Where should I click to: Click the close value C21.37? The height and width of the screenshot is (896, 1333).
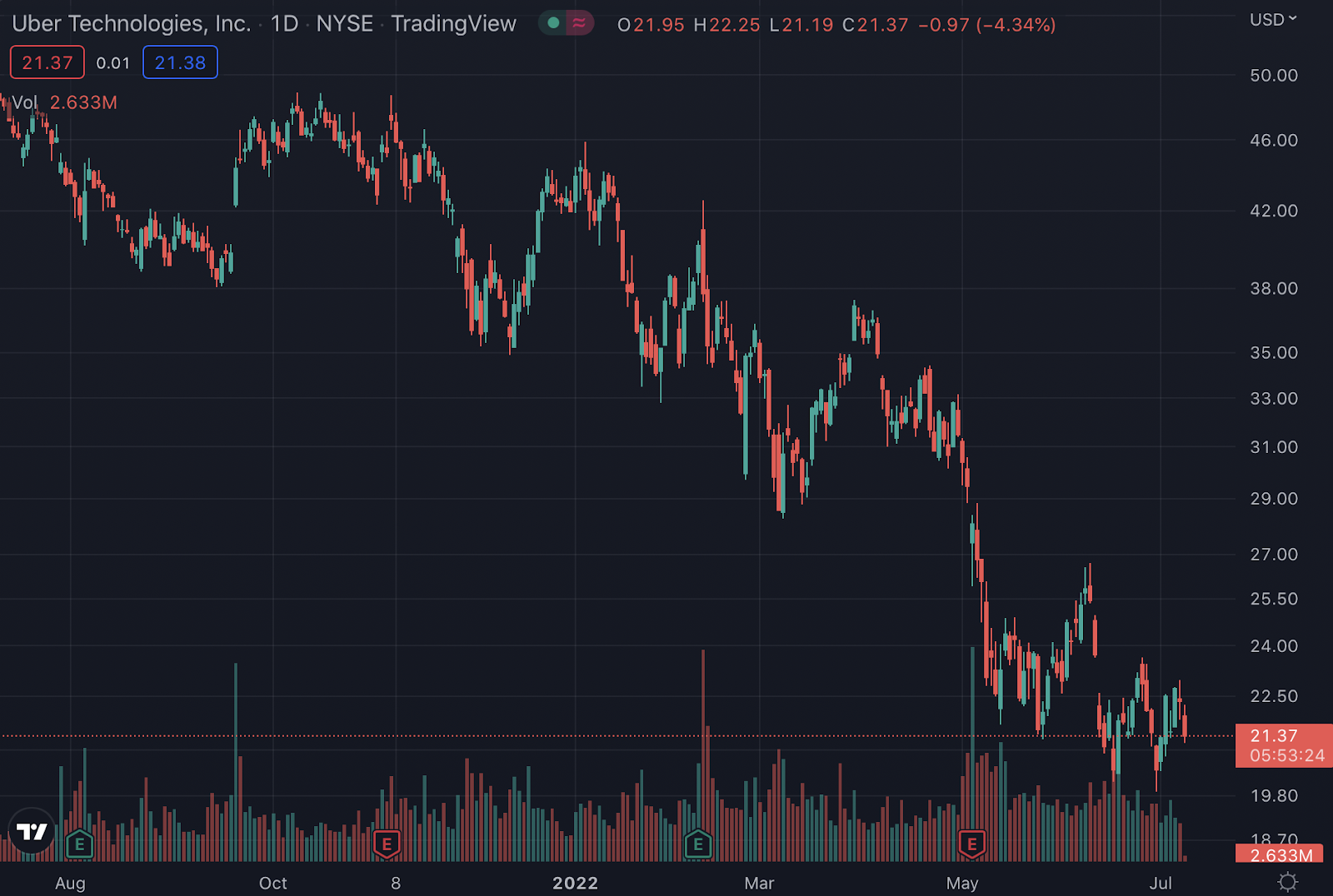(x=875, y=25)
